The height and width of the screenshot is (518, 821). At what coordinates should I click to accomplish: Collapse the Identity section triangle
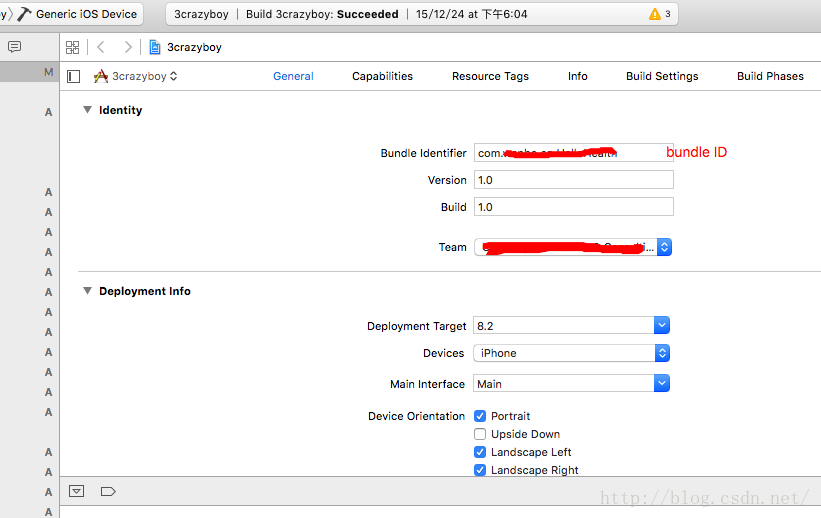click(x=87, y=109)
